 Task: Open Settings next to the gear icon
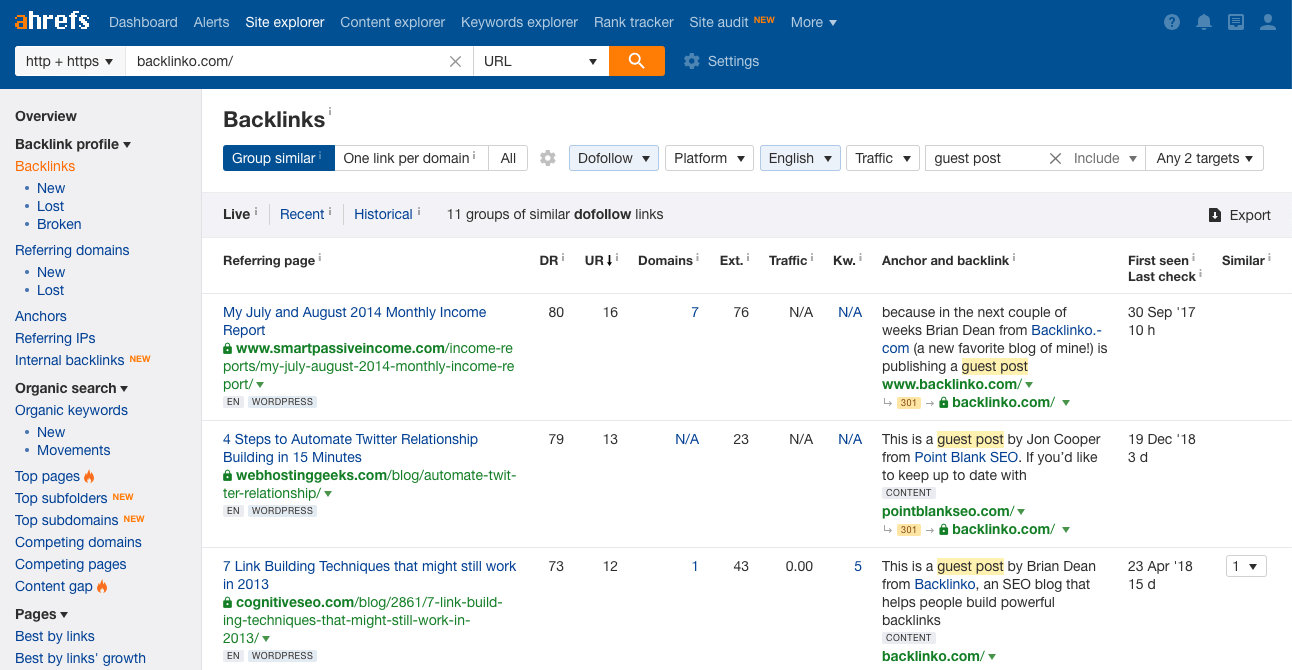tap(733, 61)
